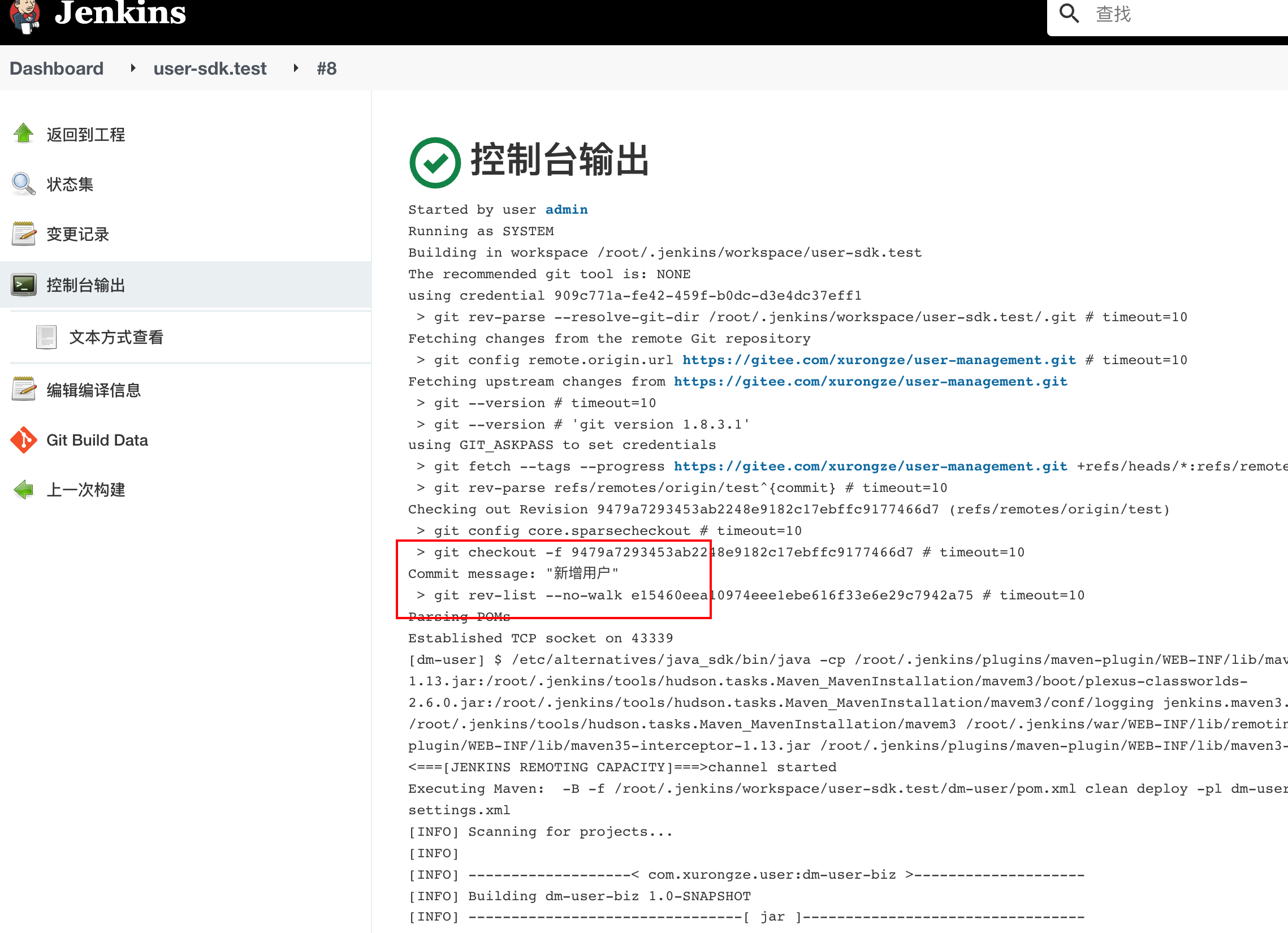Viewport: 1288px width, 933px height.
Task: Click 'The recommended git tool is: NONE' line
Action: pyautogui.click(x=549, y=274)
